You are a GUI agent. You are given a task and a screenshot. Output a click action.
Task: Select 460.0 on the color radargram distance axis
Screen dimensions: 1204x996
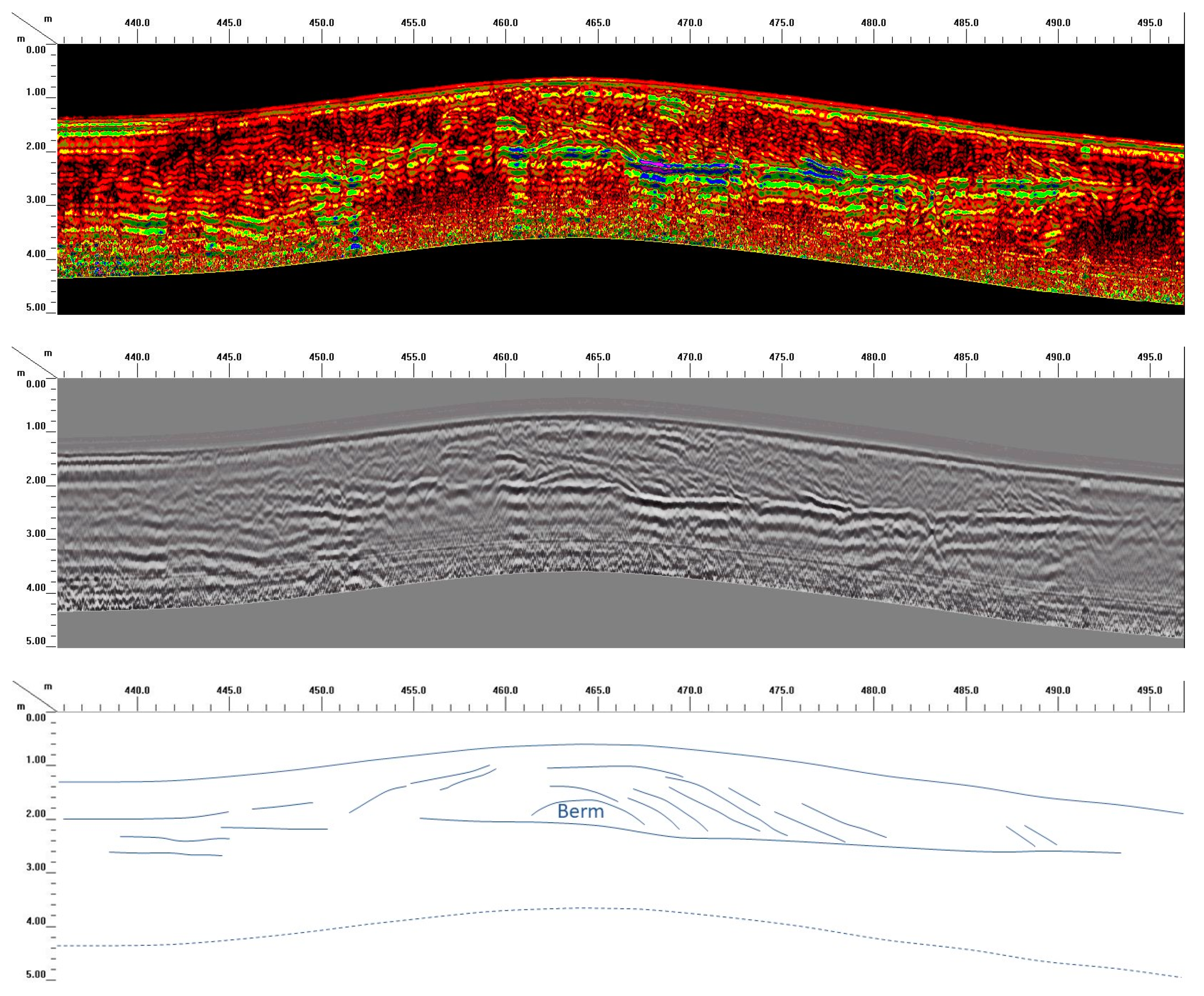(506, 23)
